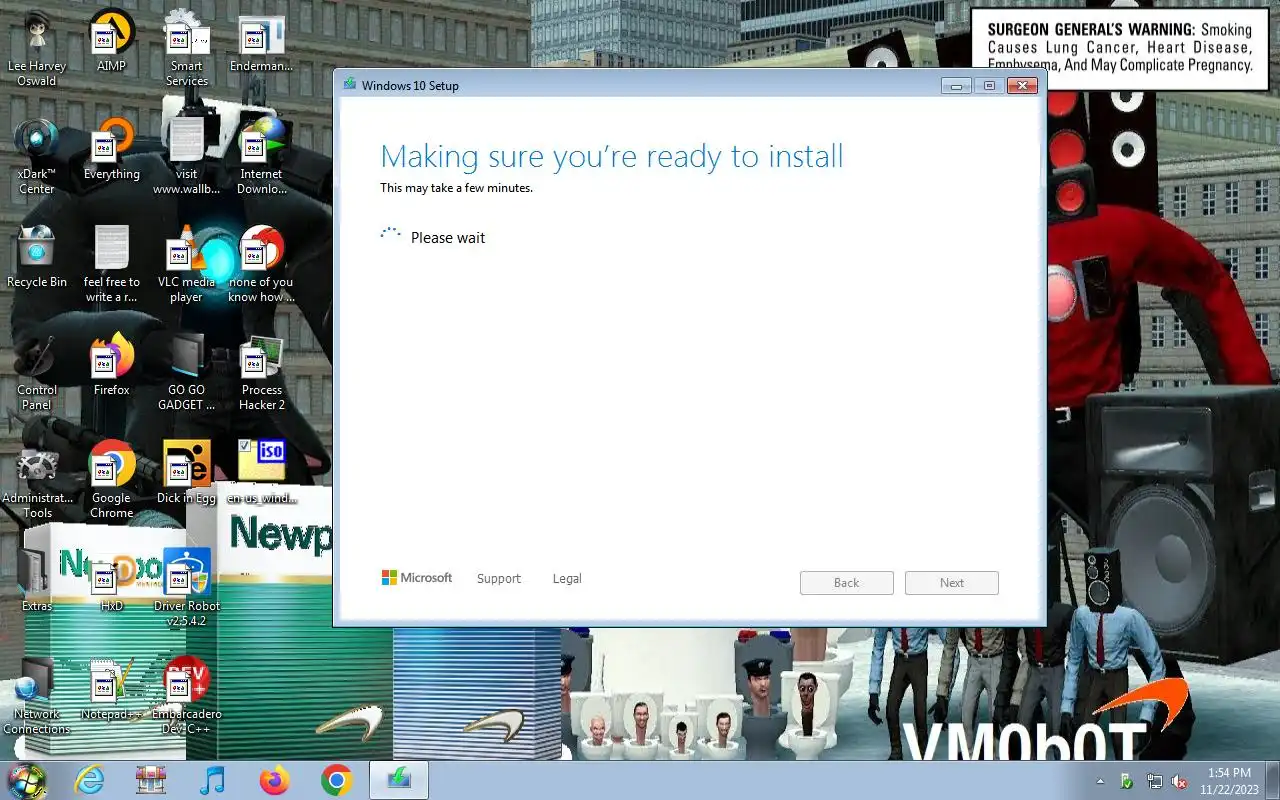The width and height of the screenshot is (1280, 800).
Task: Open the Enderman desktop shortcut
Action: tap(262, 41)
